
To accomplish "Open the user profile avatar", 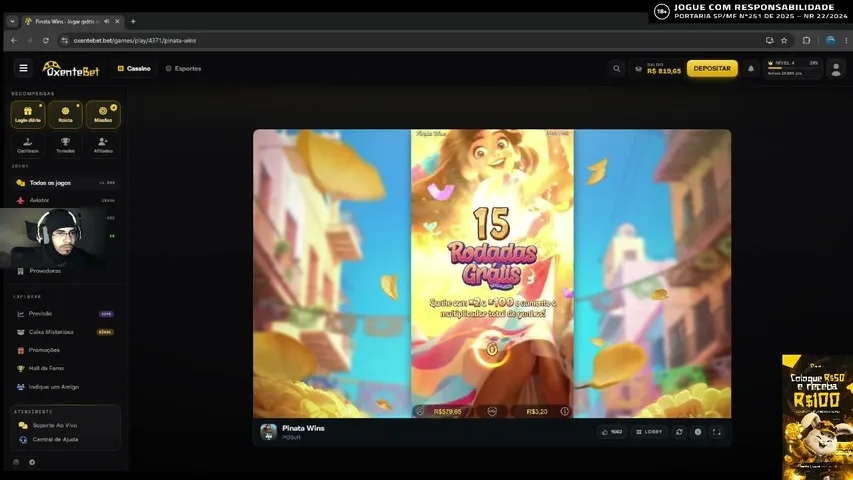I will pyautogui.click(x=836, y=69).
